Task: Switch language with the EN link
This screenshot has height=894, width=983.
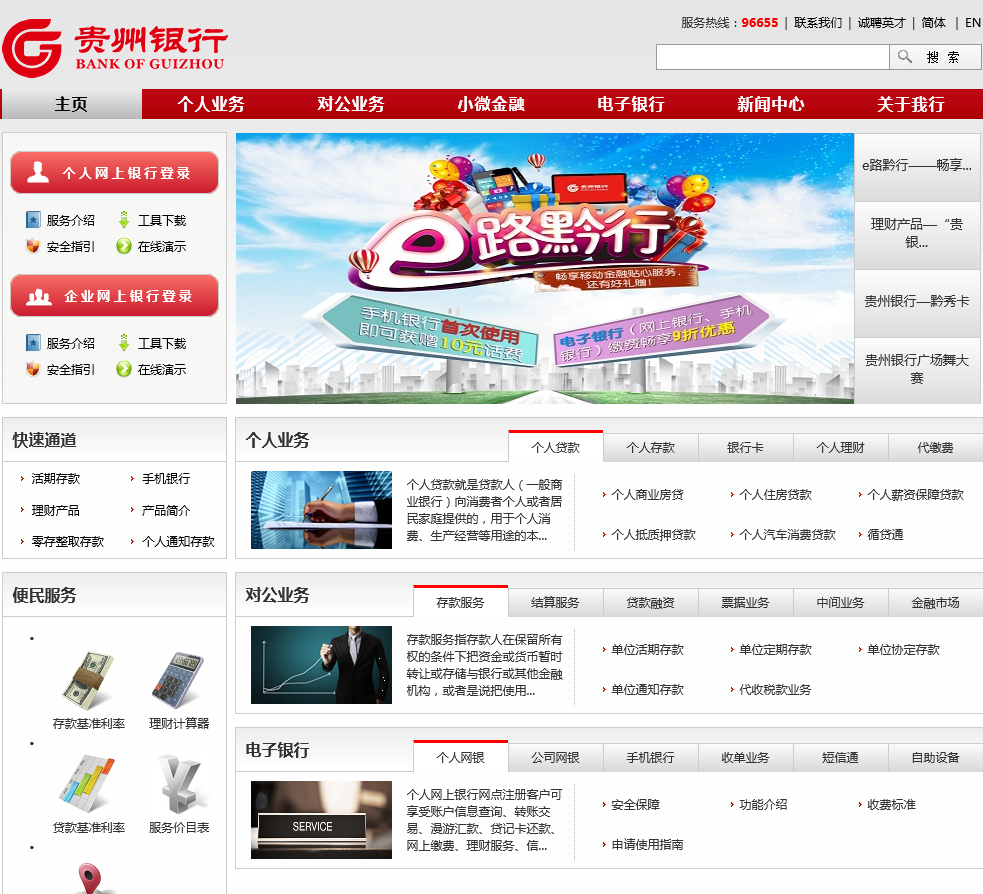Action: [x=972, y=23]
